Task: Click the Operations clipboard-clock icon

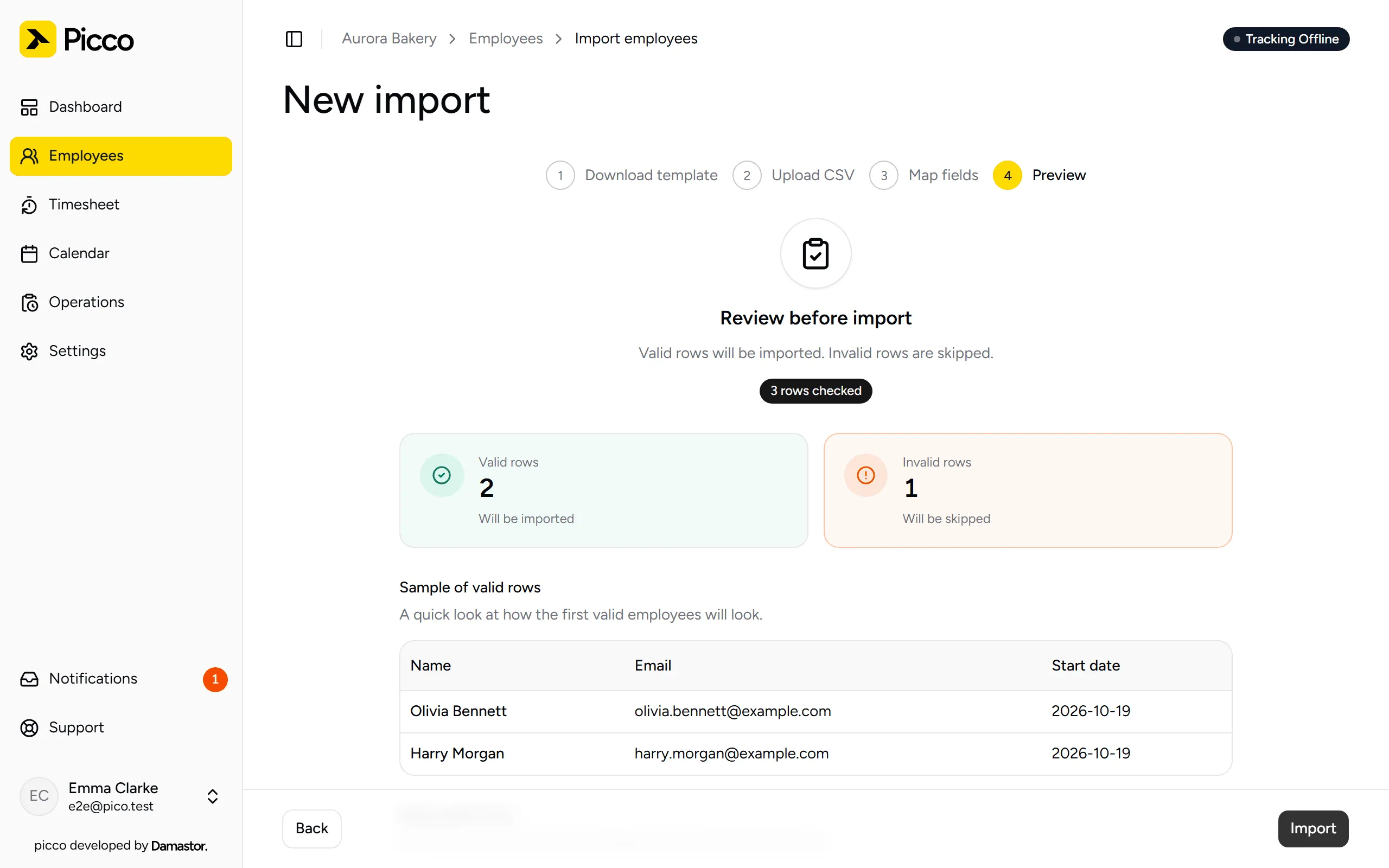Action: [29, 303]
